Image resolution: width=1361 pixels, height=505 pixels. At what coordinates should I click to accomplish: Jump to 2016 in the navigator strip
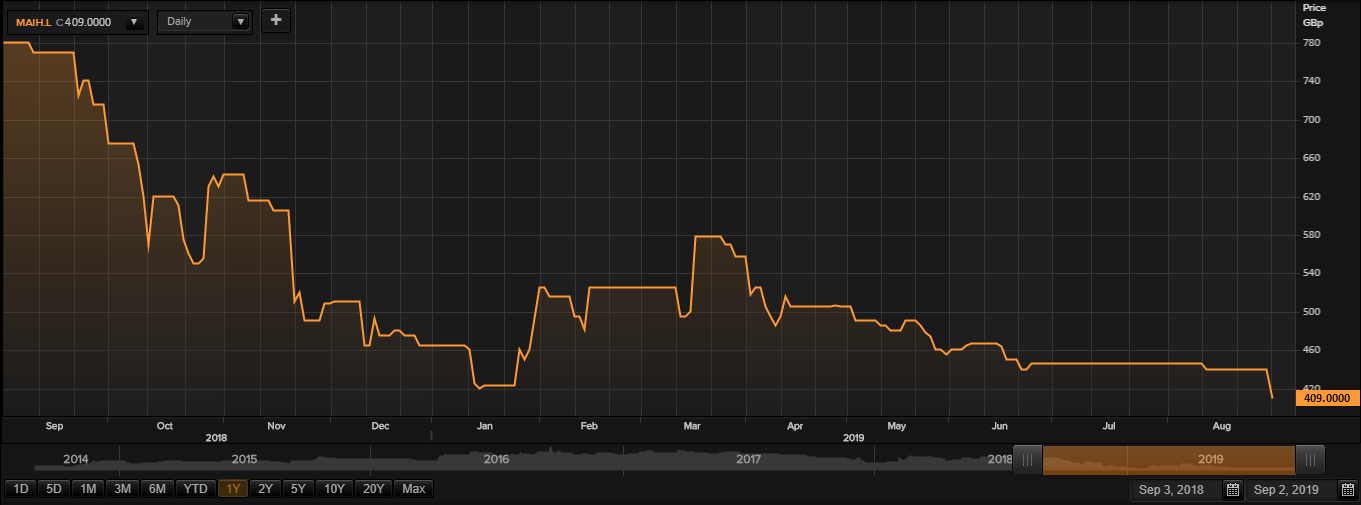[x=497, y=459]
